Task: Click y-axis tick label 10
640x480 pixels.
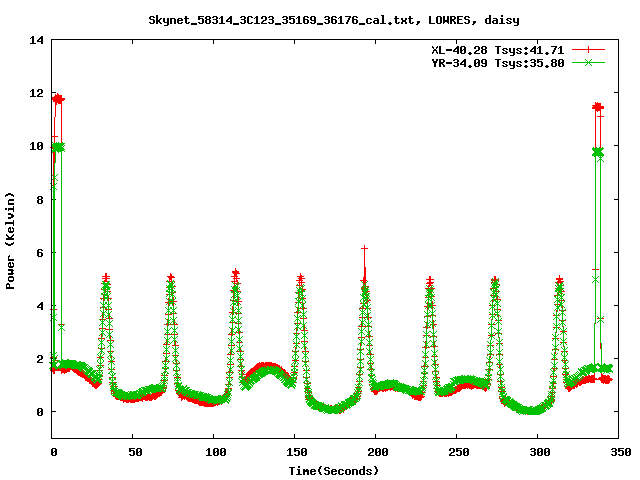Action: click(36, 147)
